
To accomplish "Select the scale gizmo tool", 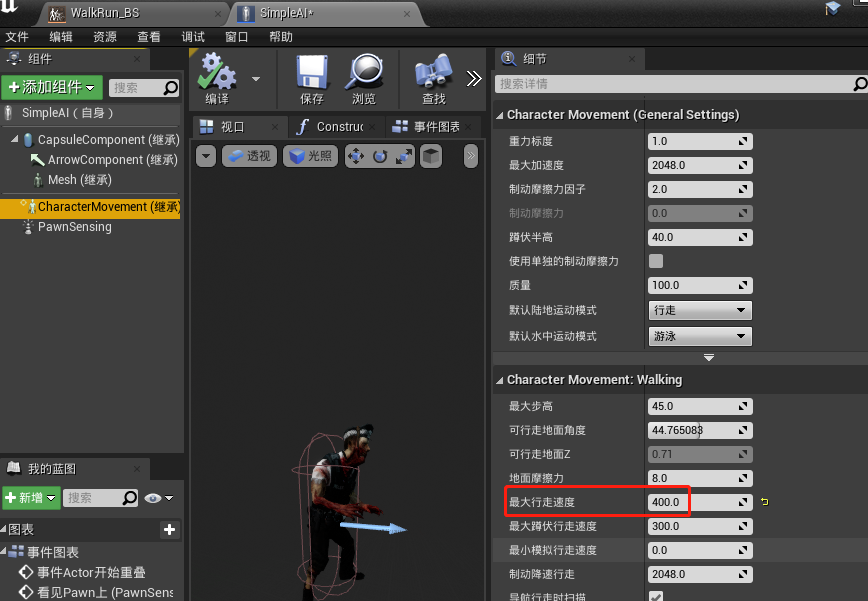I will pyautogui.click(x=404, y=157).
